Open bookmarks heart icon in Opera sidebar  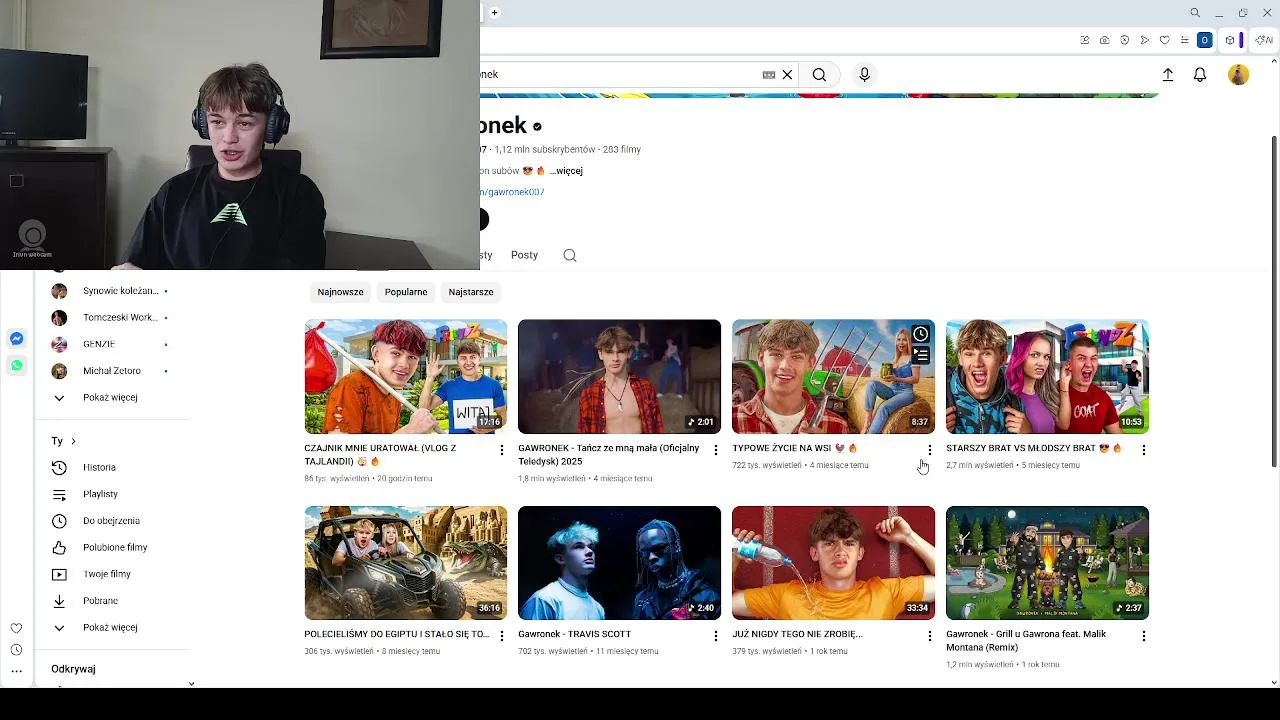tap(16, 628)
